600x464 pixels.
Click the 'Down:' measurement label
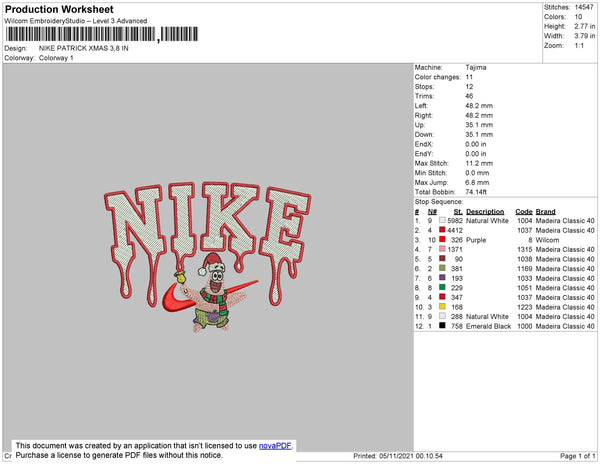click(x=424, y=135)
